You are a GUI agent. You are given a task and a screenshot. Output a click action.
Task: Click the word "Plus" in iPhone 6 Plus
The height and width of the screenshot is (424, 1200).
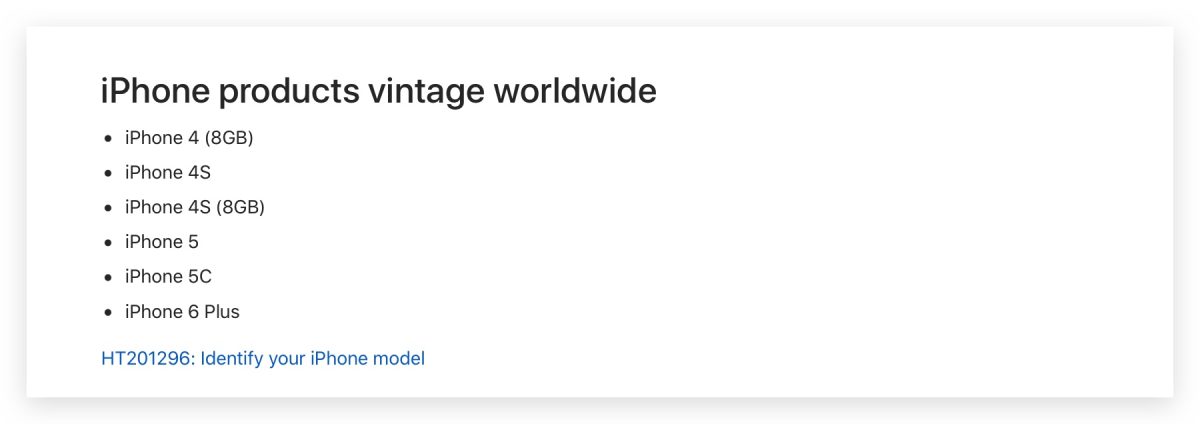coord(222,312)
